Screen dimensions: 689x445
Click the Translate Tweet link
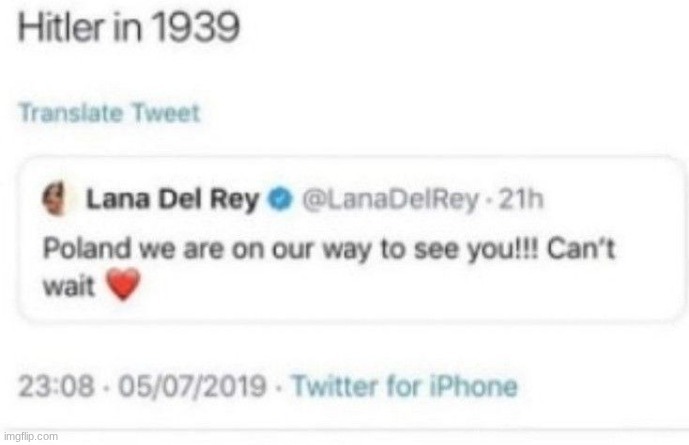click(109, 112)
